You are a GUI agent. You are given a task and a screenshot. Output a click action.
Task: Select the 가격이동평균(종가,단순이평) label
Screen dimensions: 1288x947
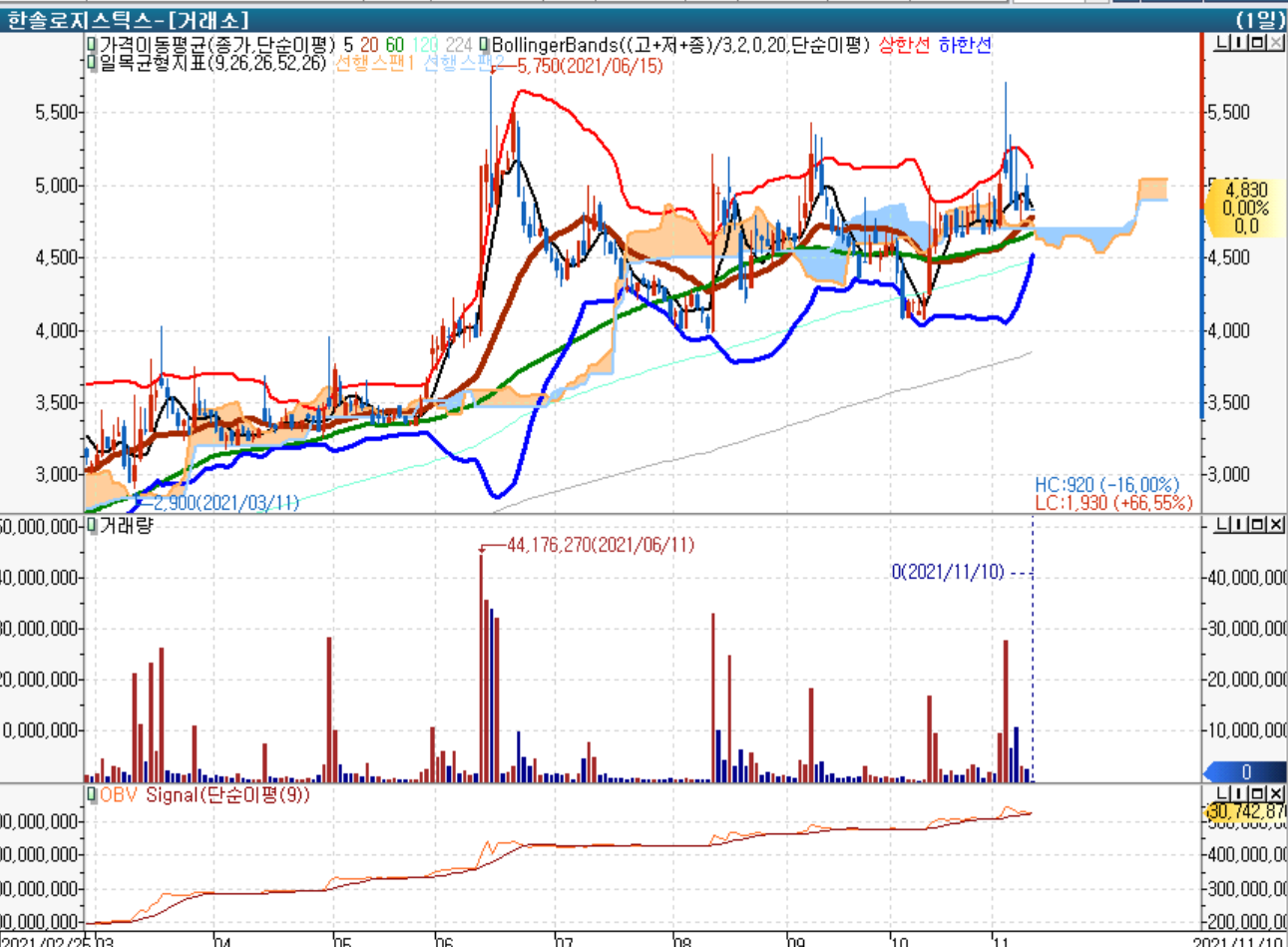click(x=216, y=45)
